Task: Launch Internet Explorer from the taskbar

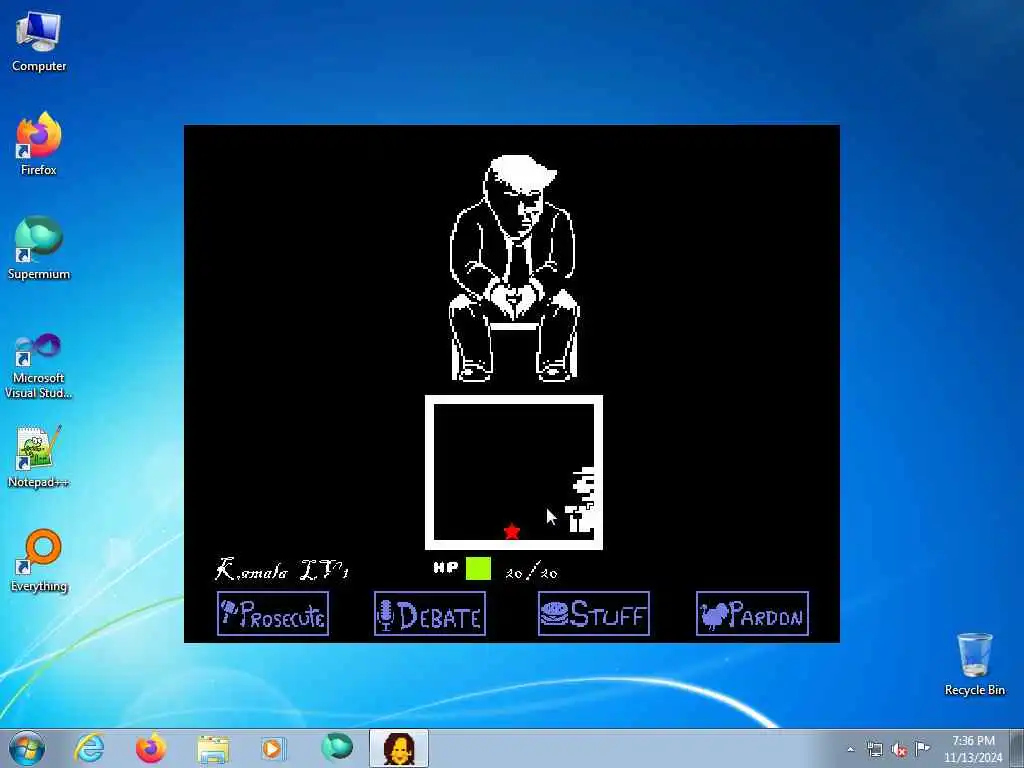Action: pyautogui.click(x=89, y=748)
